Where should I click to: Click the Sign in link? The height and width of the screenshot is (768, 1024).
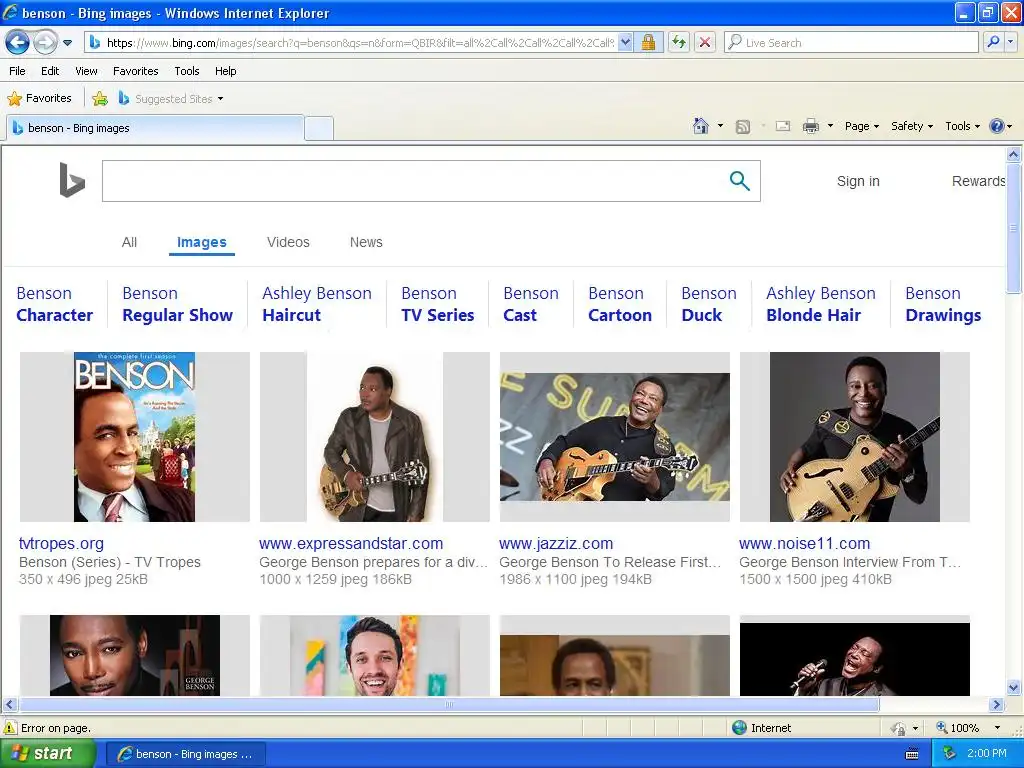point(858,182)
